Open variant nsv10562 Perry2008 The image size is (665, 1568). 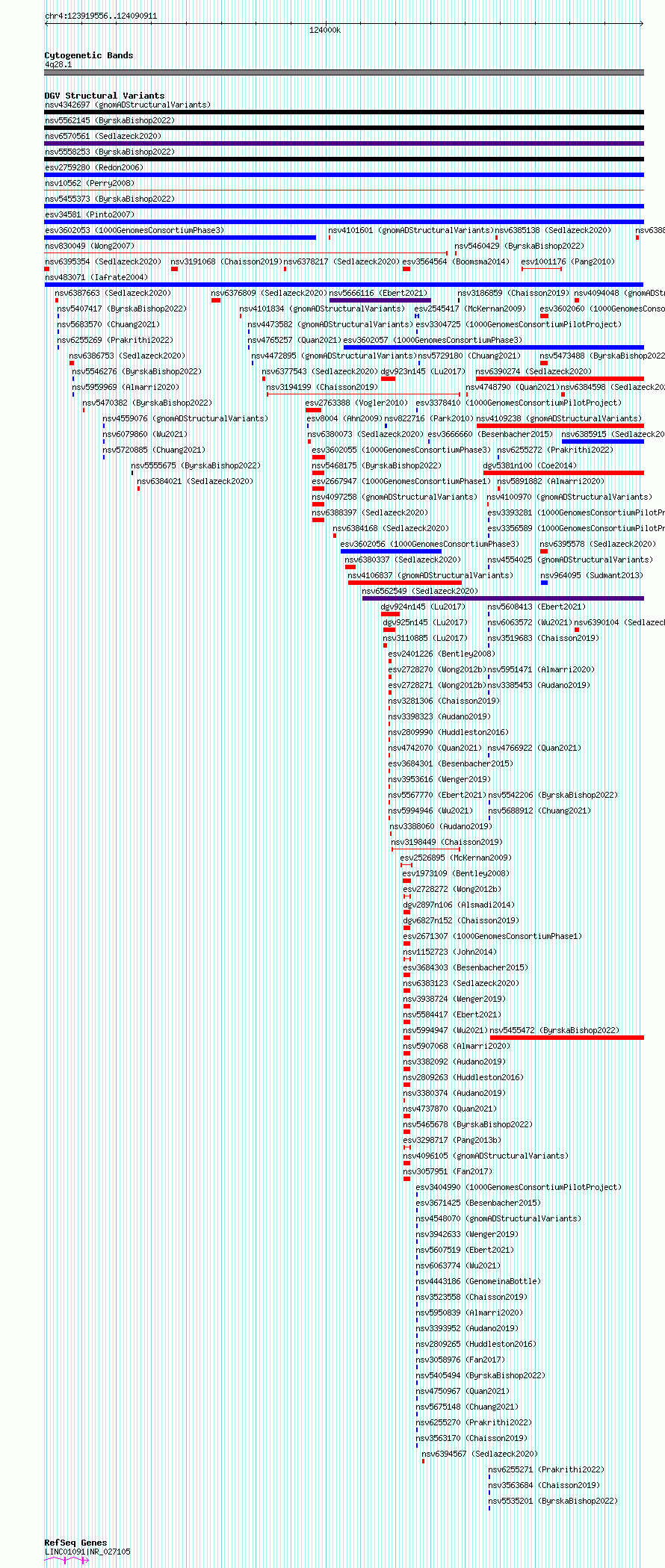[90, 183]
